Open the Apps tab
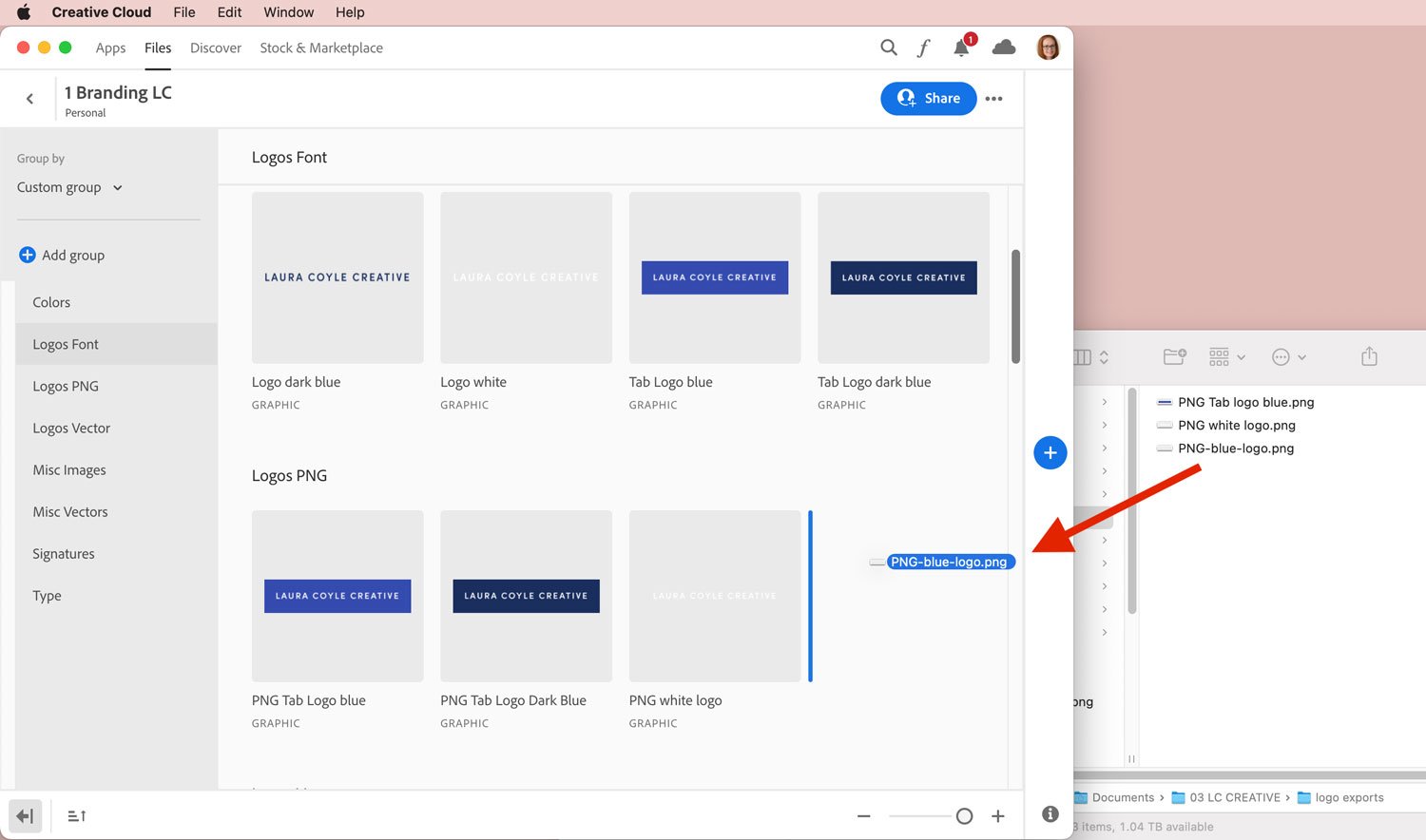This screenshot has width=1426, height=840. click(x=110, y=48)
